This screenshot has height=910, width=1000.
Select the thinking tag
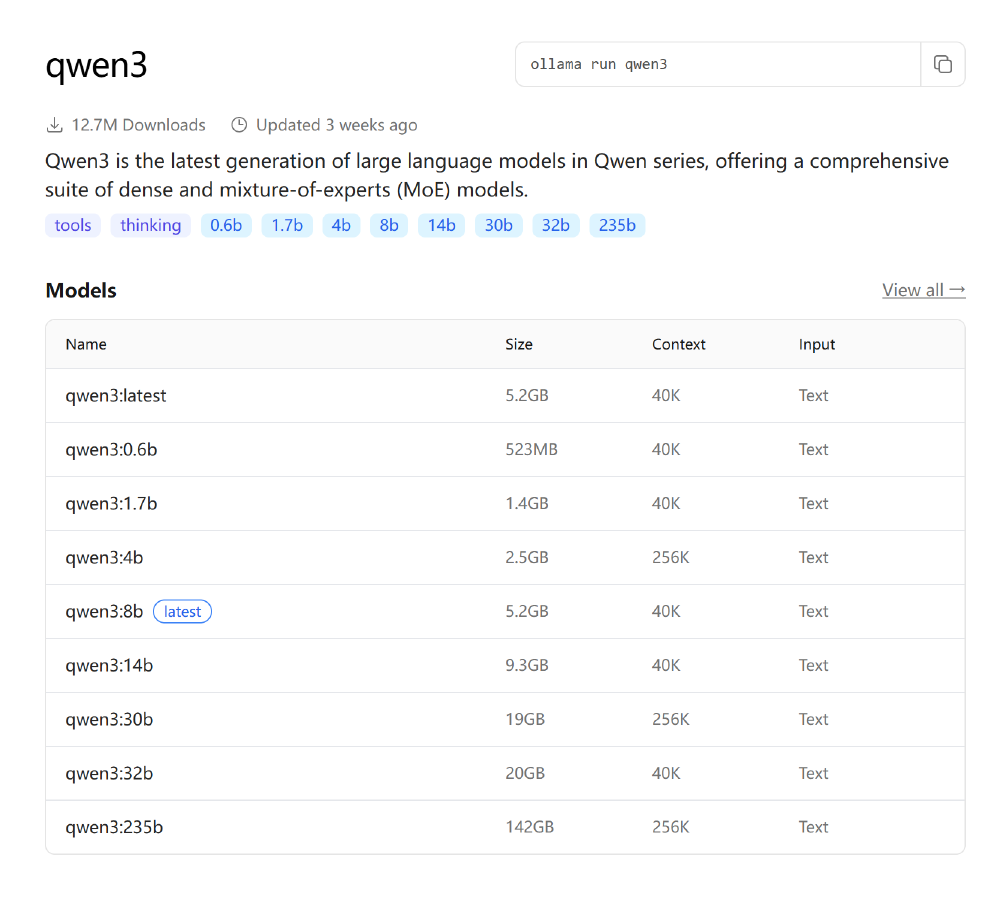click(151, 225)
